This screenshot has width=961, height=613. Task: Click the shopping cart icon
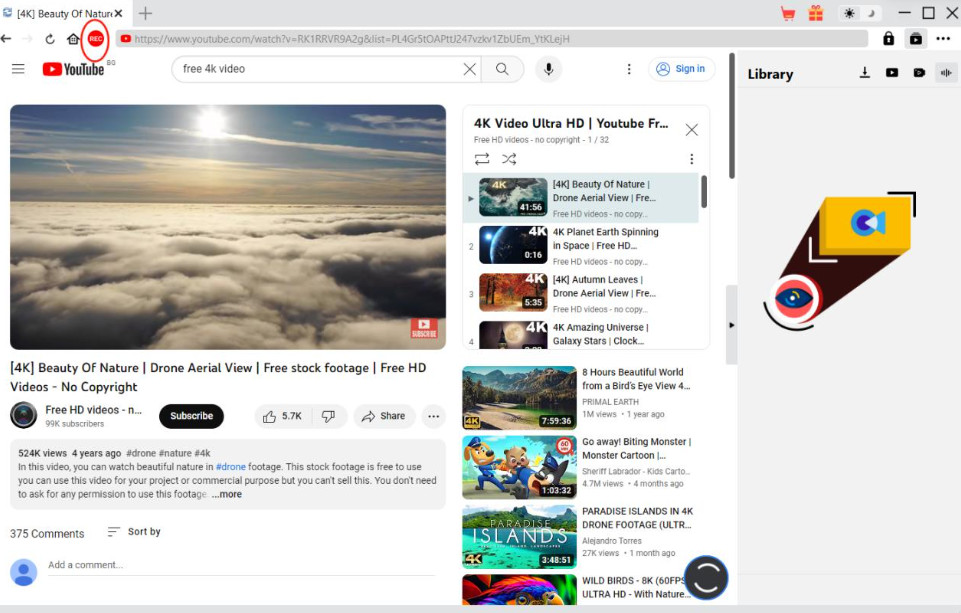[x=788, y=13]
